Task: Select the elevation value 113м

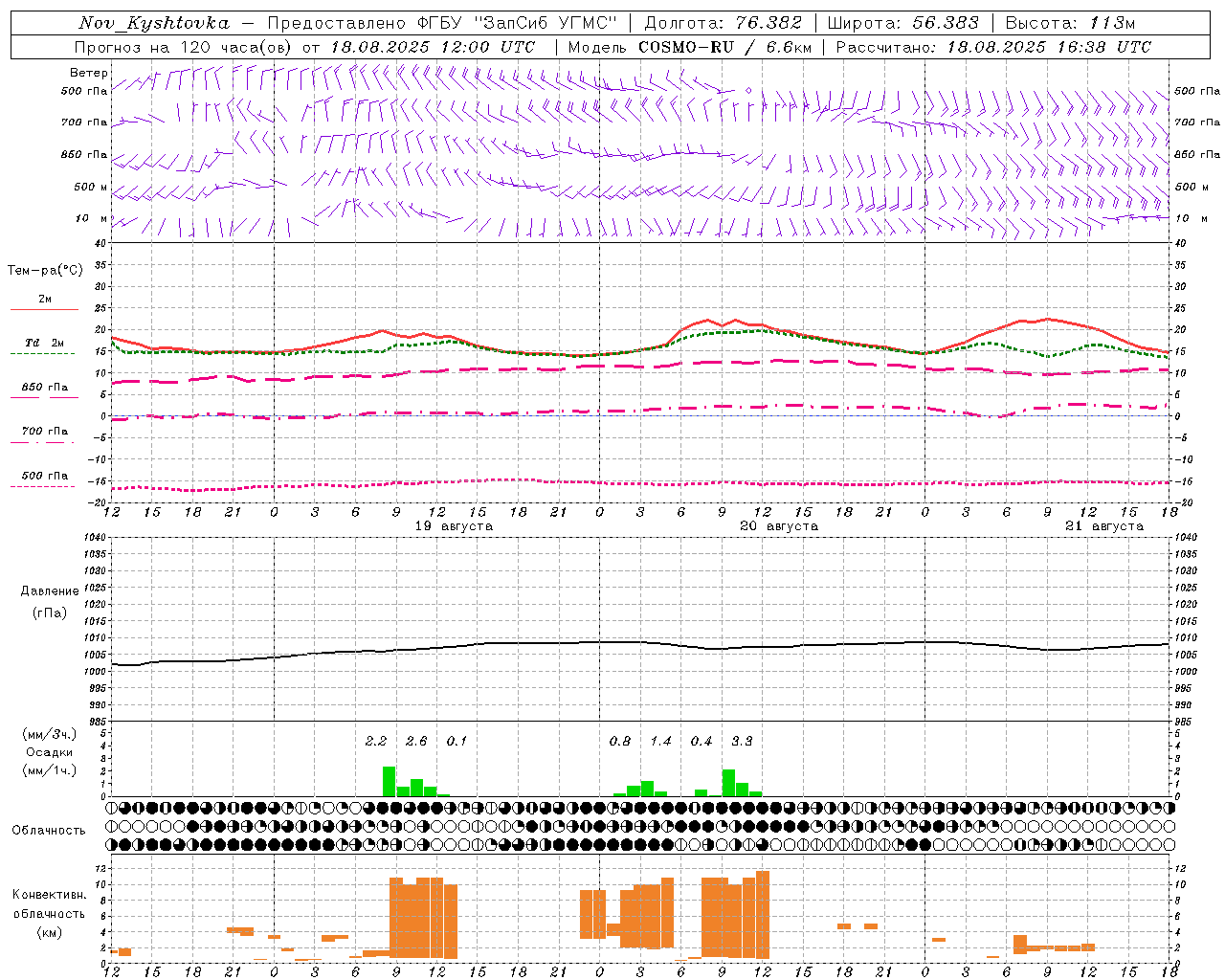Action: click(x=1112, y=23)
